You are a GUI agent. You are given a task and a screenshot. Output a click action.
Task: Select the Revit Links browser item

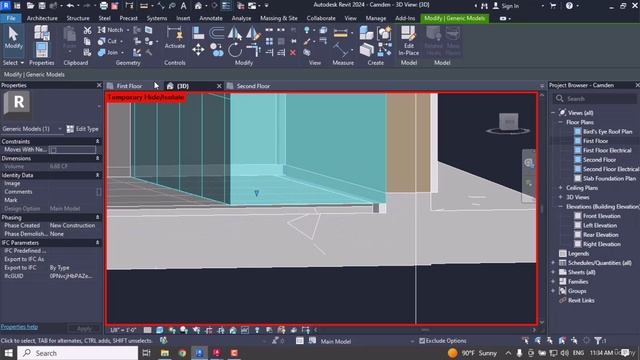point(581,300)
